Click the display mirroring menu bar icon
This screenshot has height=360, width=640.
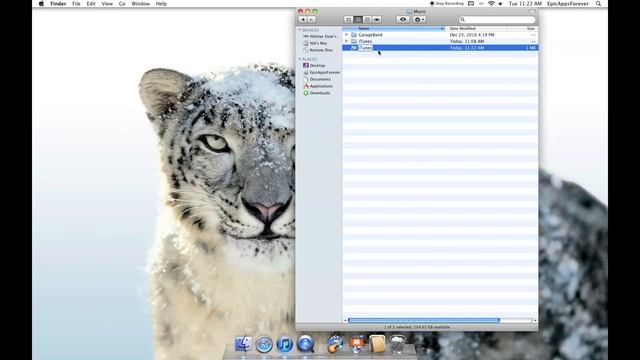(x=471, y=4)
